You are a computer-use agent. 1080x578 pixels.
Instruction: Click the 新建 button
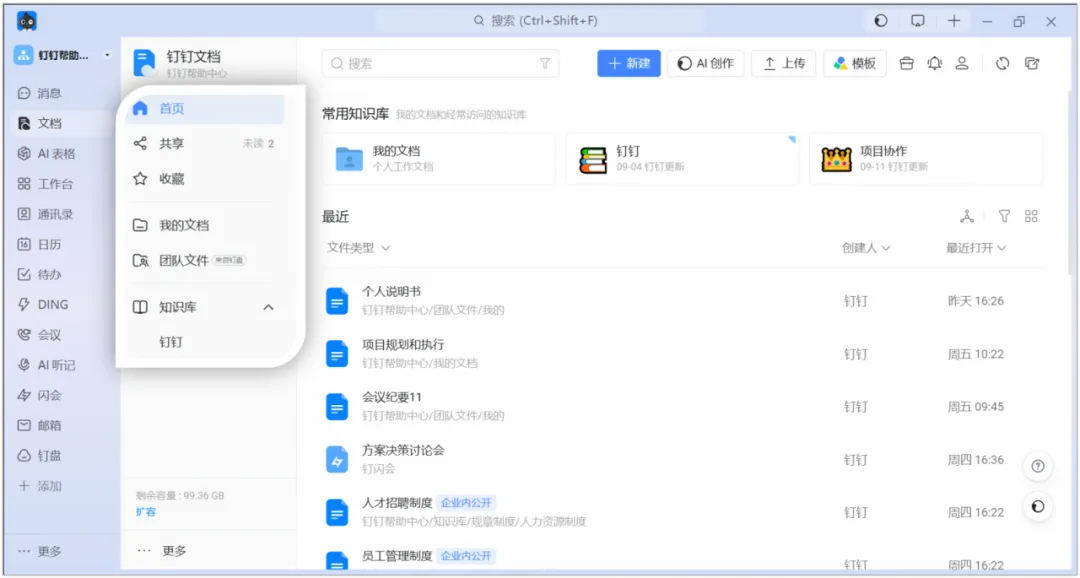(x=629, y=63)
